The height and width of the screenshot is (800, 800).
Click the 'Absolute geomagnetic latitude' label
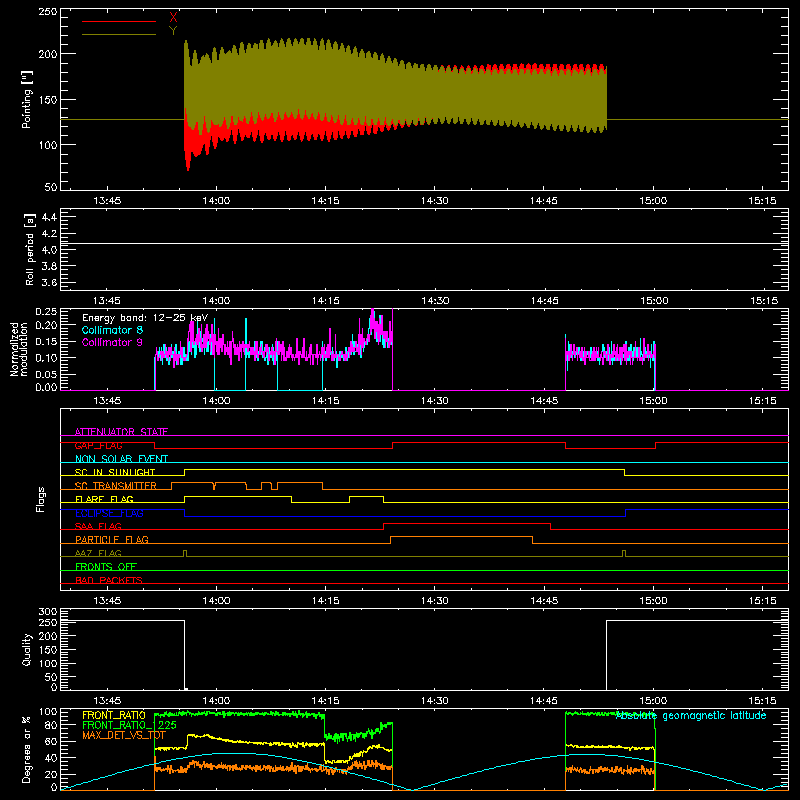coord(691,716)
